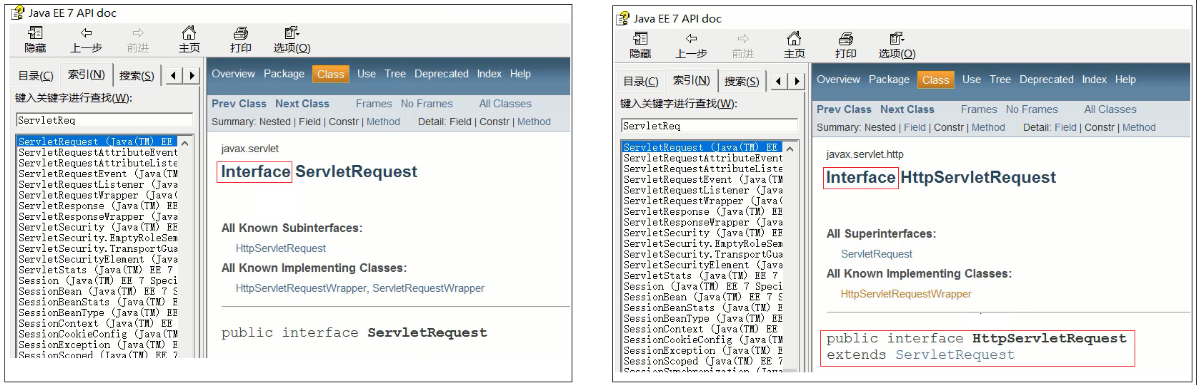Select ServletResponse entry in left index list
Screen dimensions: 1197x385
(98, 206)
